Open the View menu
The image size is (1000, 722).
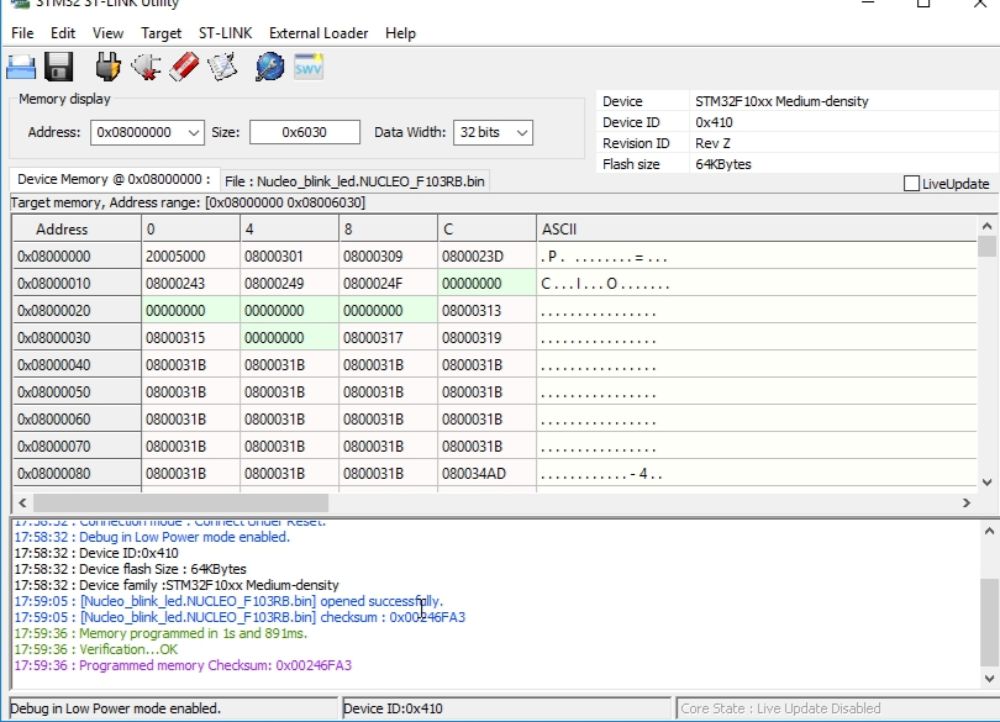click(108, 33)
